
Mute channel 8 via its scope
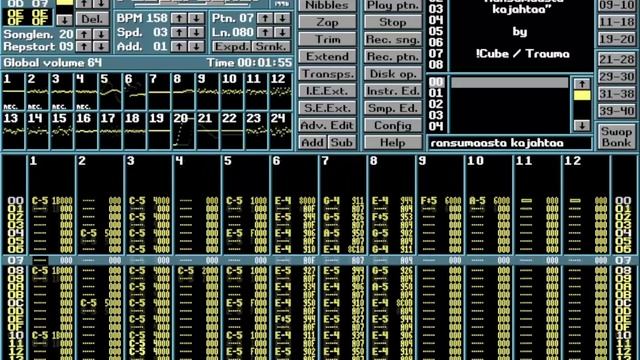point(183,92)
